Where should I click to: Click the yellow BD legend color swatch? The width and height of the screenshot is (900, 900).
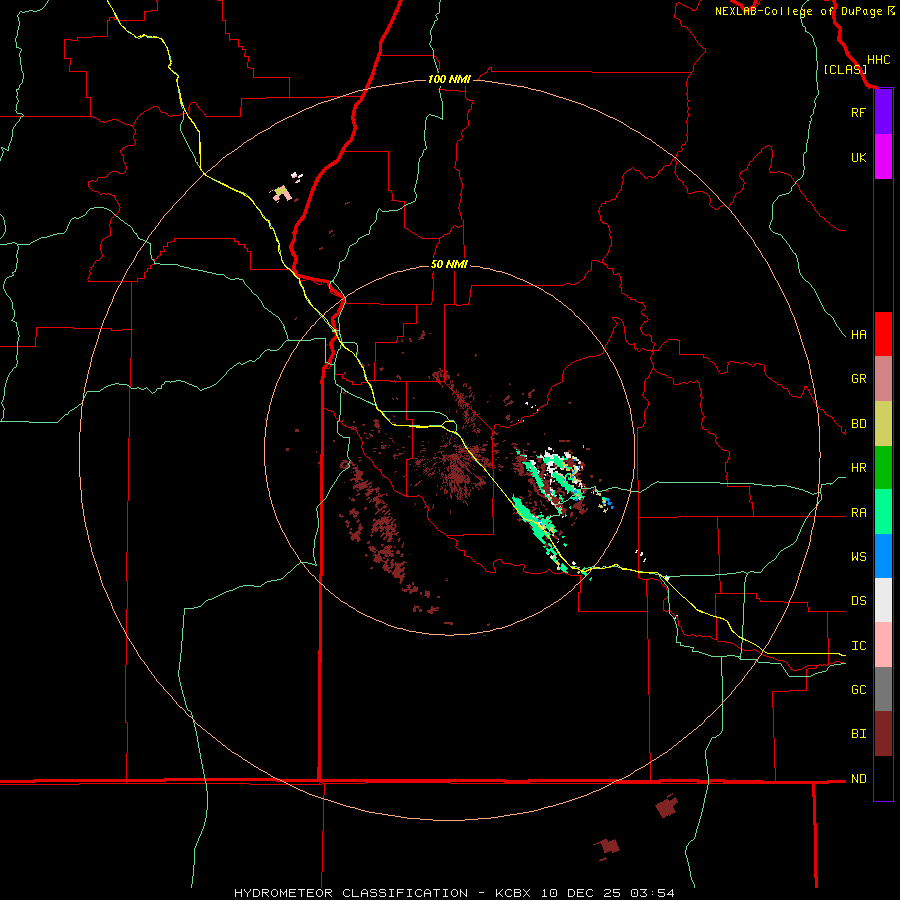pyautogui.click(x=883, y=424)
